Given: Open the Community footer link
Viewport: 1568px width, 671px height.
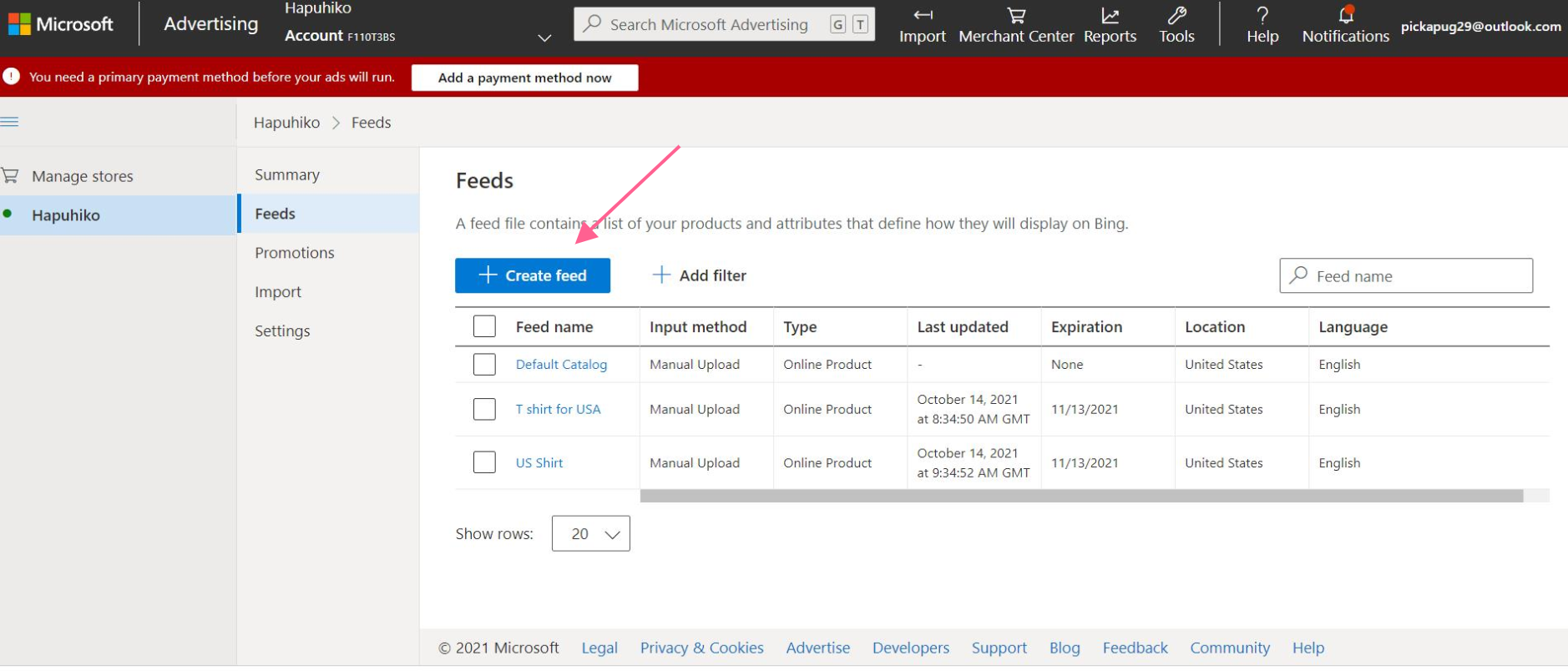Looking at the screenshot, I should click(x=1230, y=648).
